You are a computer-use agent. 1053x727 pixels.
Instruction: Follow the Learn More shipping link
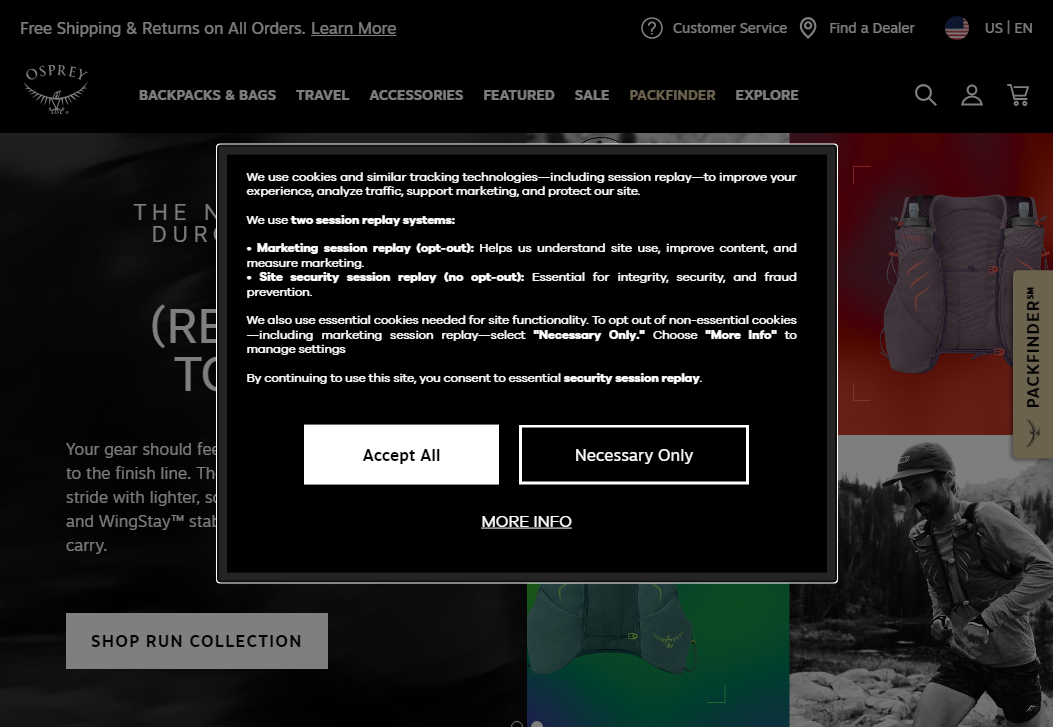pos(353,28)
